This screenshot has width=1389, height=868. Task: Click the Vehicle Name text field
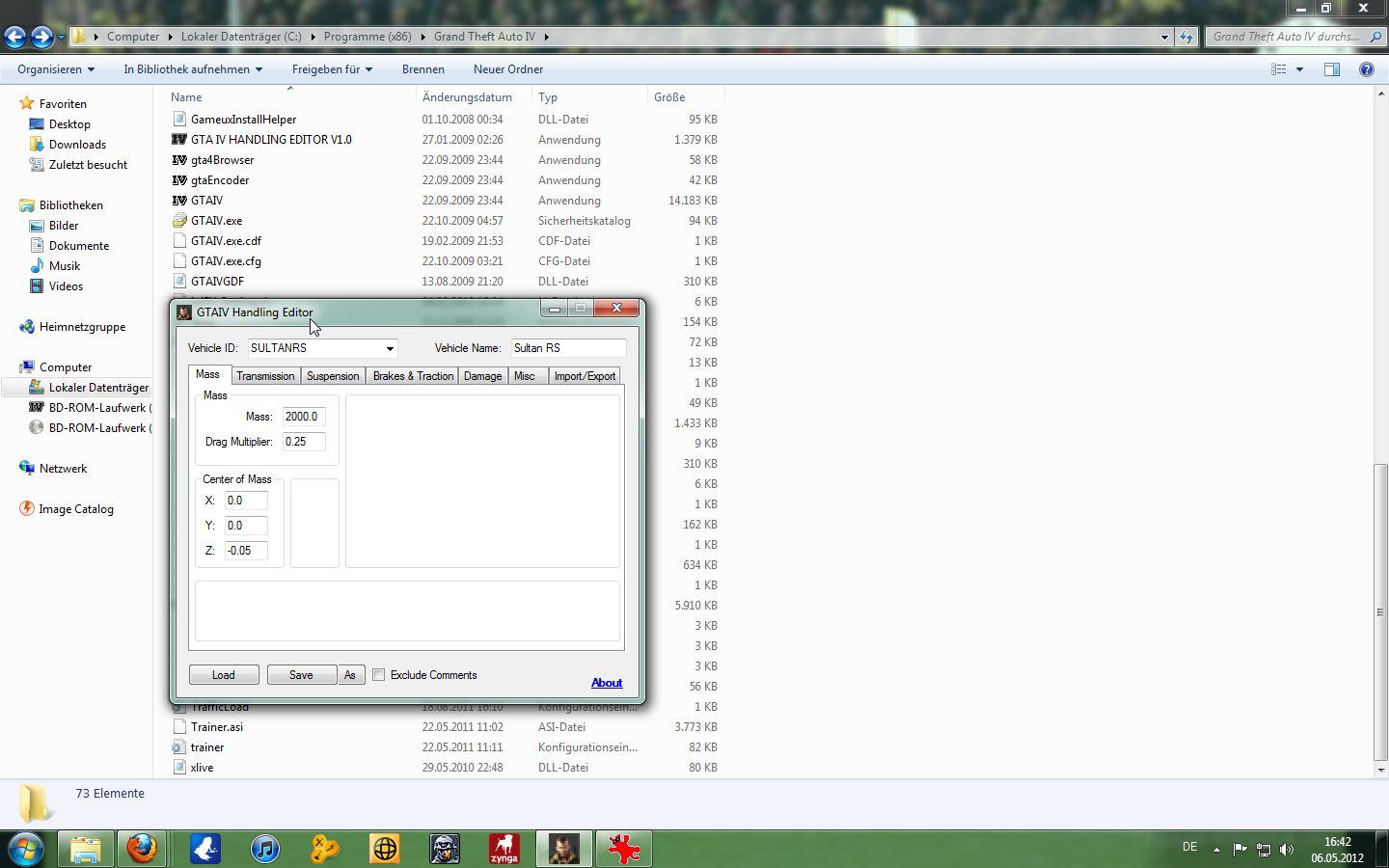[568, 348]
